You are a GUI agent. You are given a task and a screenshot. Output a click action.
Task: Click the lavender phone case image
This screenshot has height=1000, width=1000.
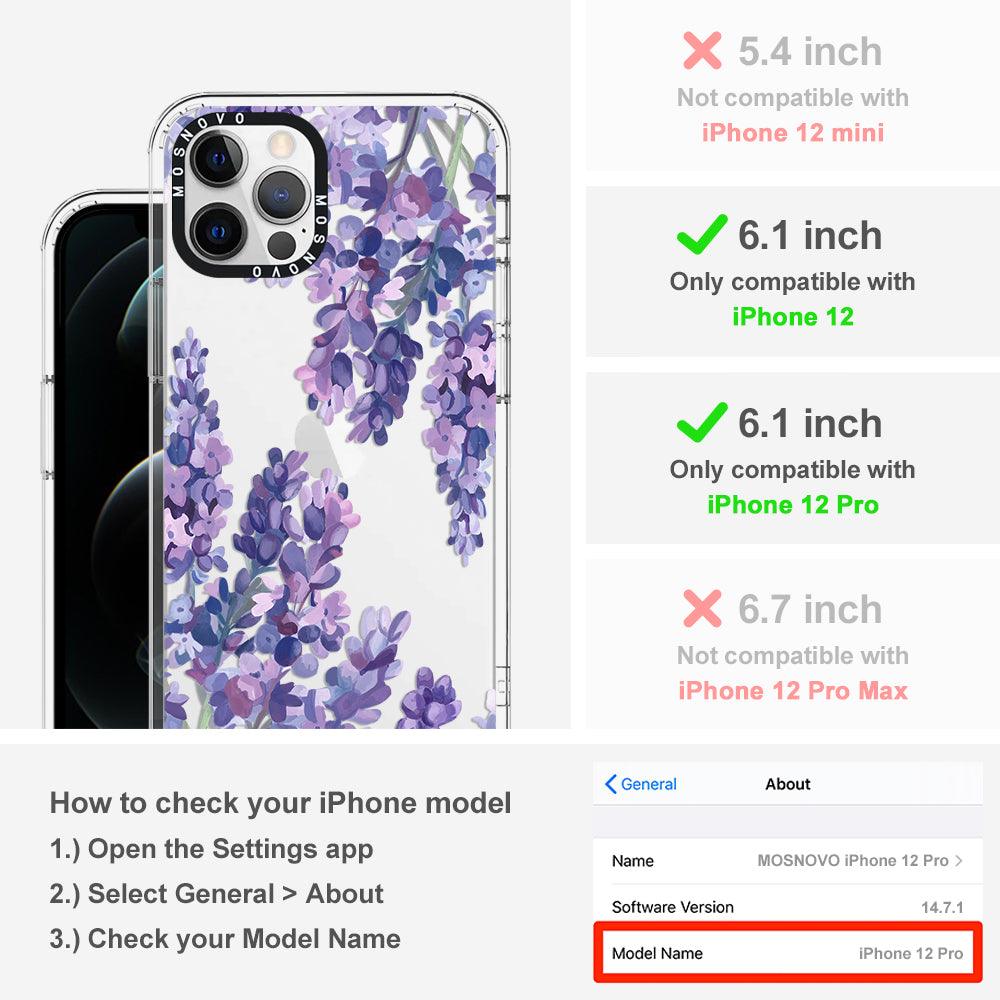[332, 411]
